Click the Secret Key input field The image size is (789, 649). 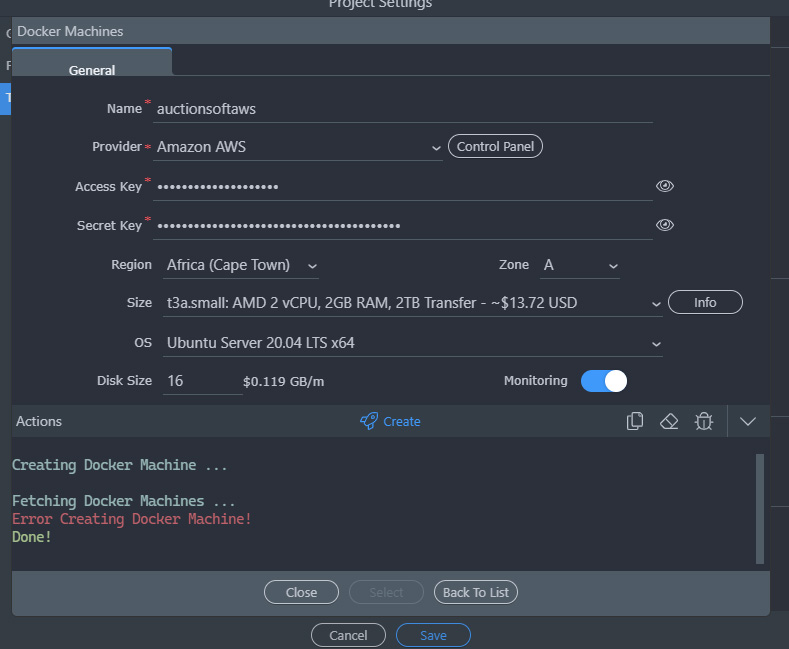(x=403, y=225)
